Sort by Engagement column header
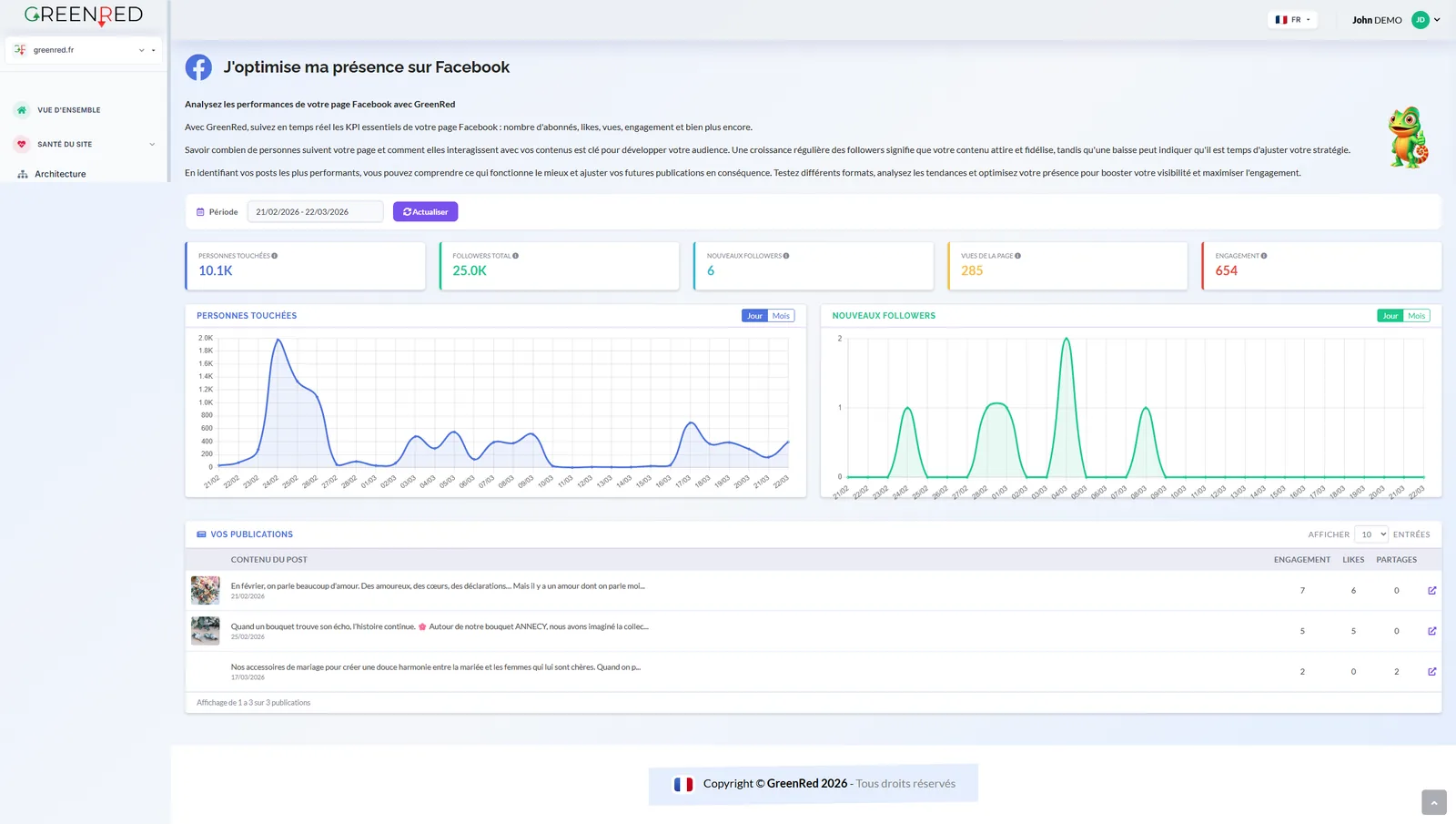The image size is (1456, 824). [x=1301, y=560]
